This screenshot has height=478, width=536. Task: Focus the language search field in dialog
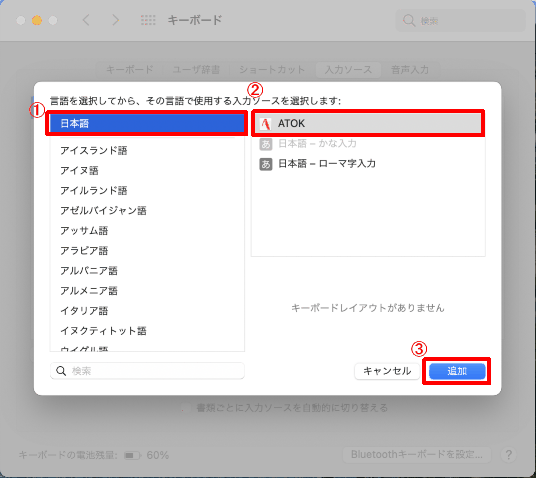(147, 371)
